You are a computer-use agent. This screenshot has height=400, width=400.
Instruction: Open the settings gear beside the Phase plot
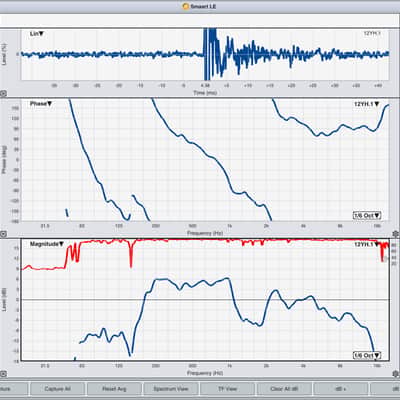[x=396, y=233]
